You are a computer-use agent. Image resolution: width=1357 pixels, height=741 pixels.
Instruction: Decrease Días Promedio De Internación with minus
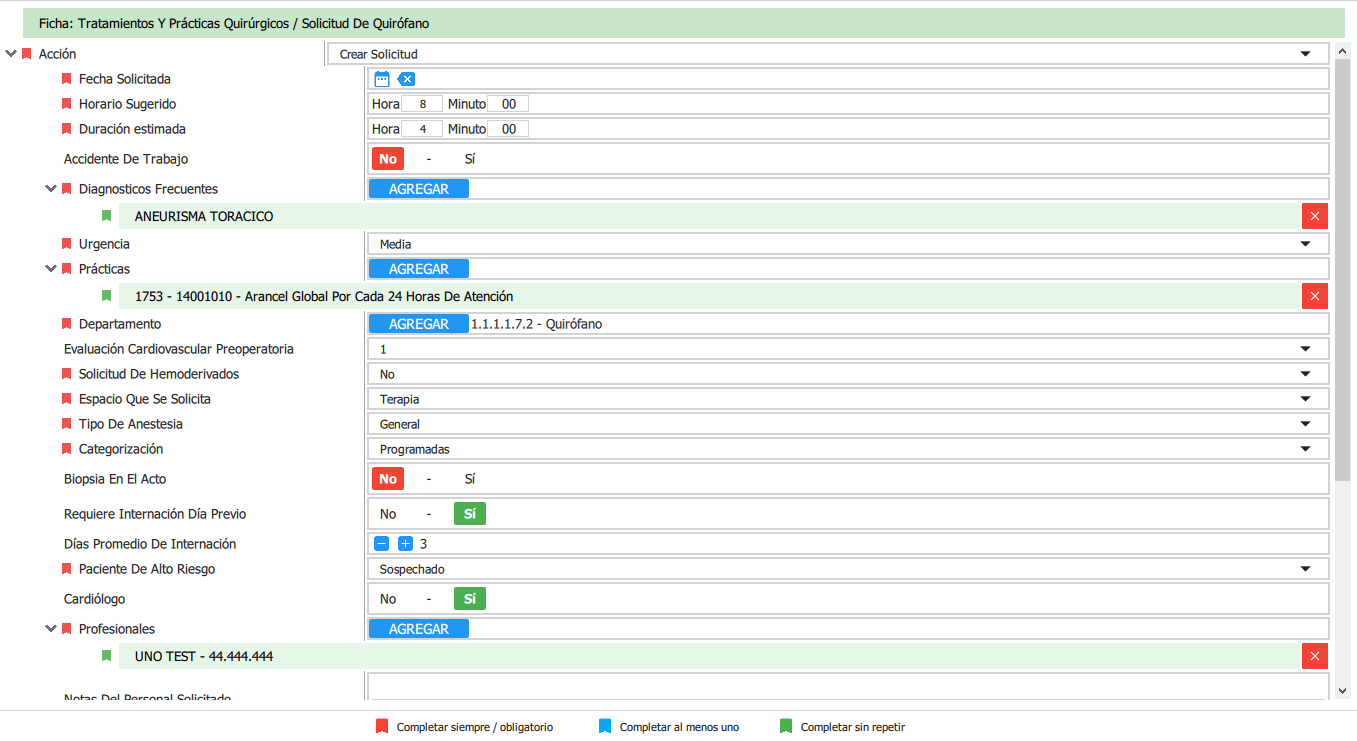point(381,544)
